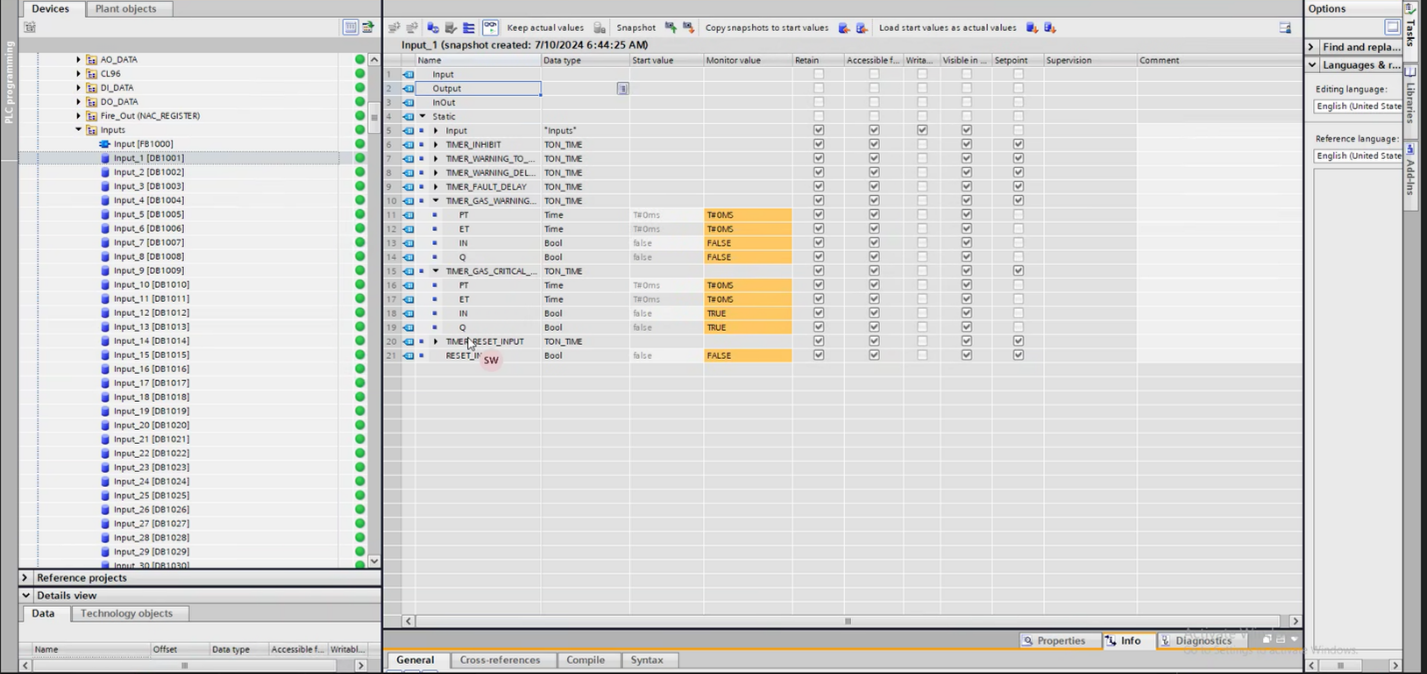Open the Cross-references tab
The width and height of the screenshot is (1427, 674).
point(500,660)
